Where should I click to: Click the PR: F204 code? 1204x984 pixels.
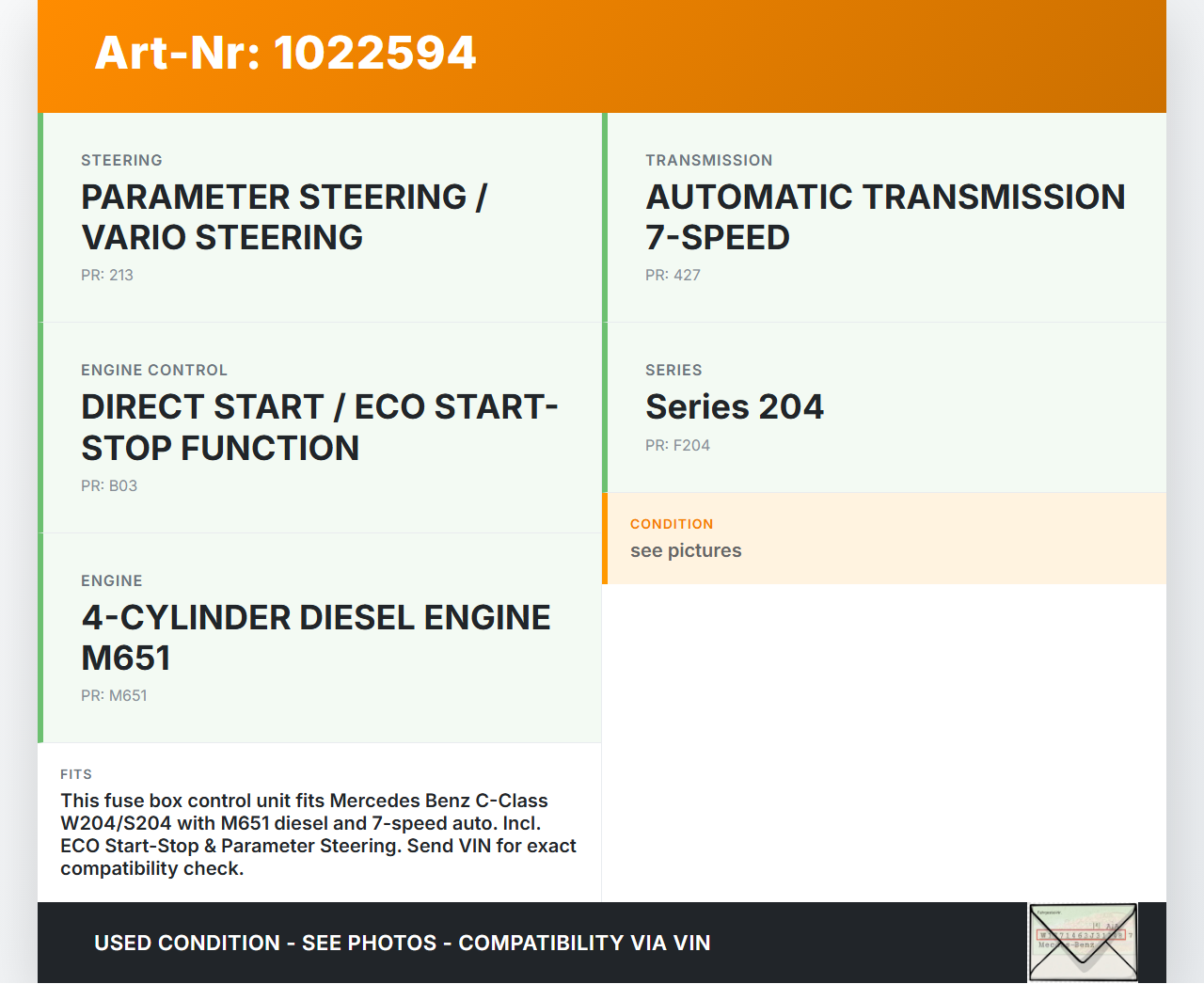tap(677, 446)
